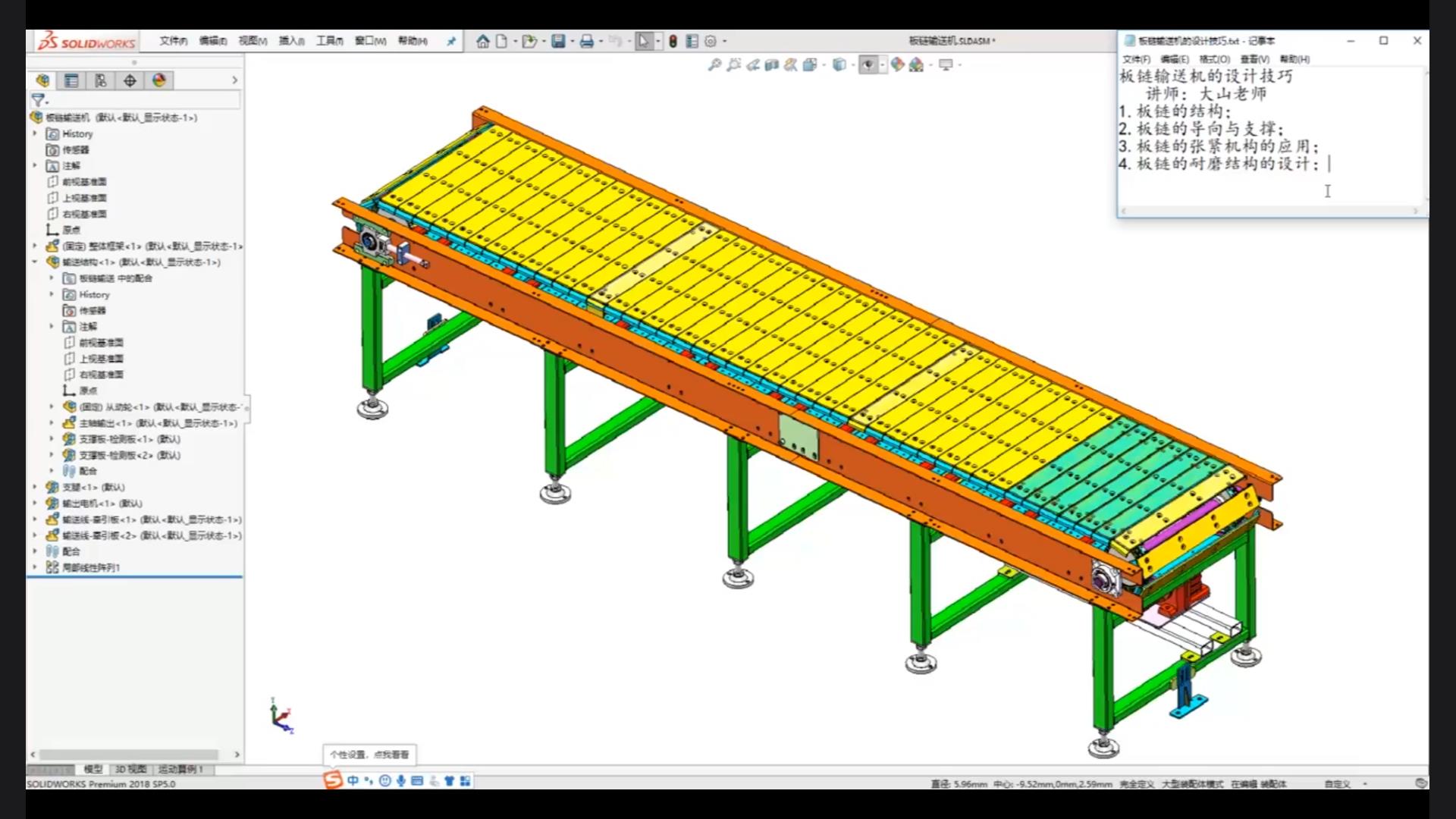Click the New document icon
The height and width of the screenshot is (819, 1456).
coord(501,41)
